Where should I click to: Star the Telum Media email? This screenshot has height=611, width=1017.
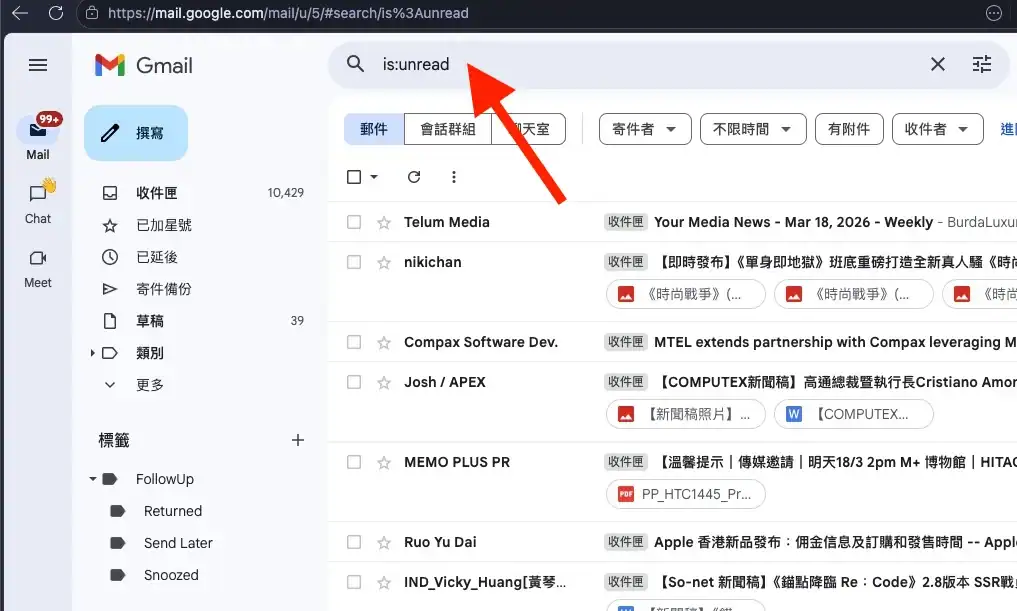[383, 222]
